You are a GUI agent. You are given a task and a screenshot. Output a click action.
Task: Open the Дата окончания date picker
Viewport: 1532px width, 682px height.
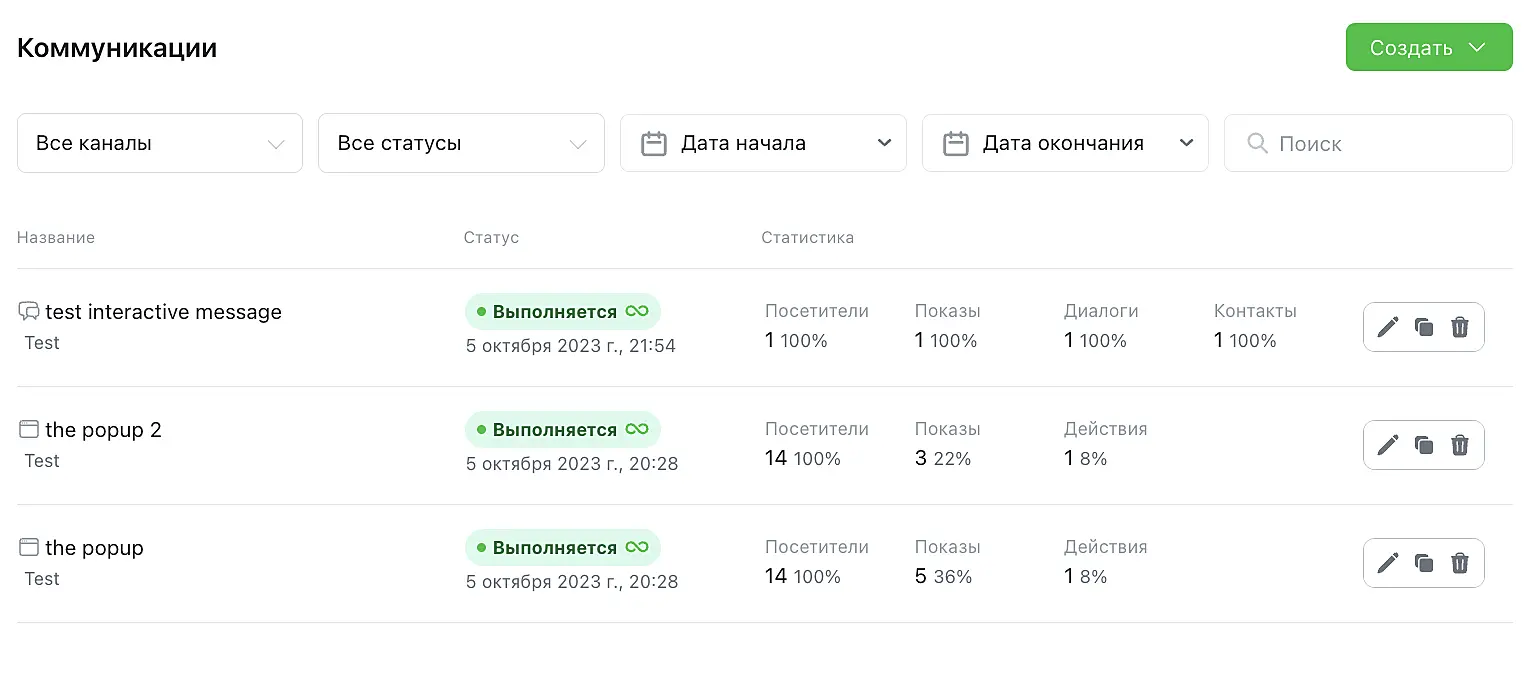point(1065,143)
